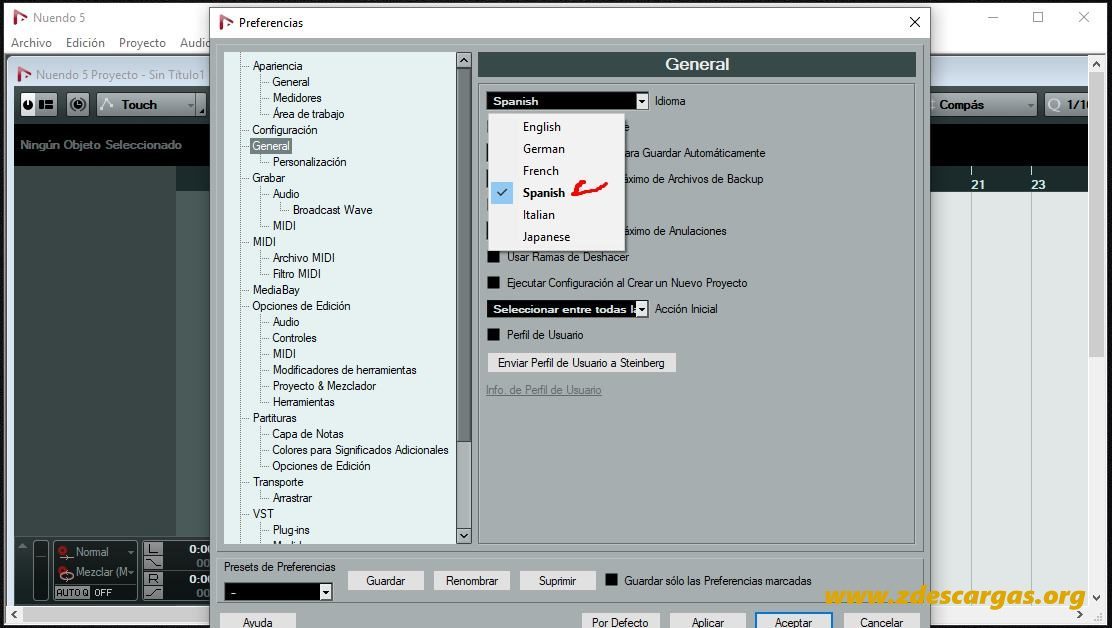Open the Archivo menu
The height and width of the screenshot is (628, 1112).
31,43
